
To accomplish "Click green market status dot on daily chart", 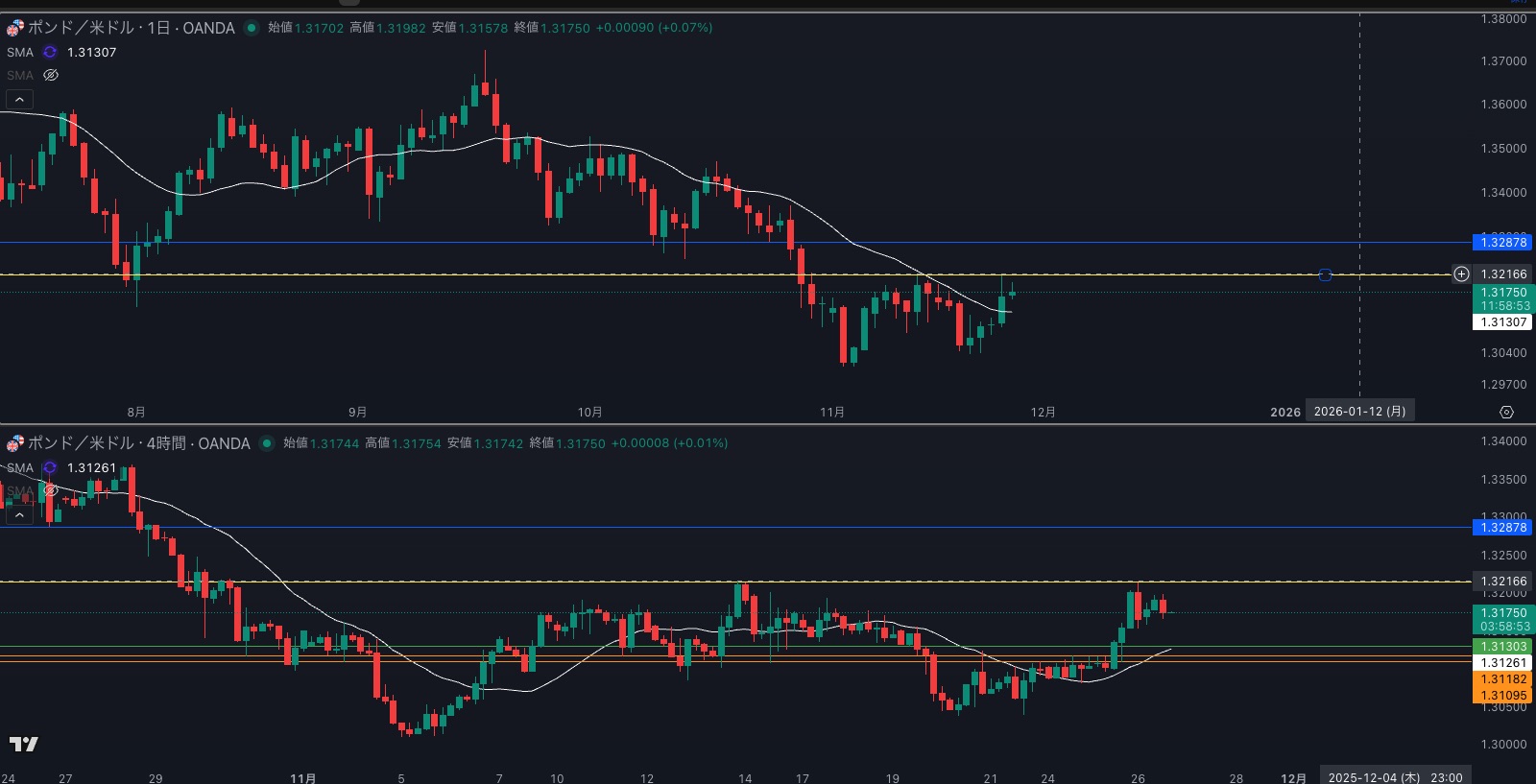I will (252, 28).
